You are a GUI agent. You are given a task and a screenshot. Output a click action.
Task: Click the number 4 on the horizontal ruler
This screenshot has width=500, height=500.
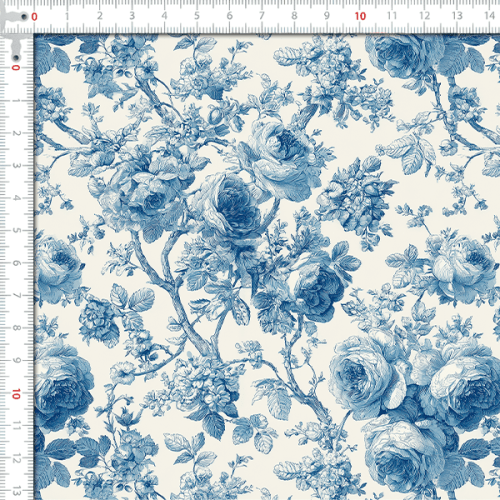pos(164,16)
